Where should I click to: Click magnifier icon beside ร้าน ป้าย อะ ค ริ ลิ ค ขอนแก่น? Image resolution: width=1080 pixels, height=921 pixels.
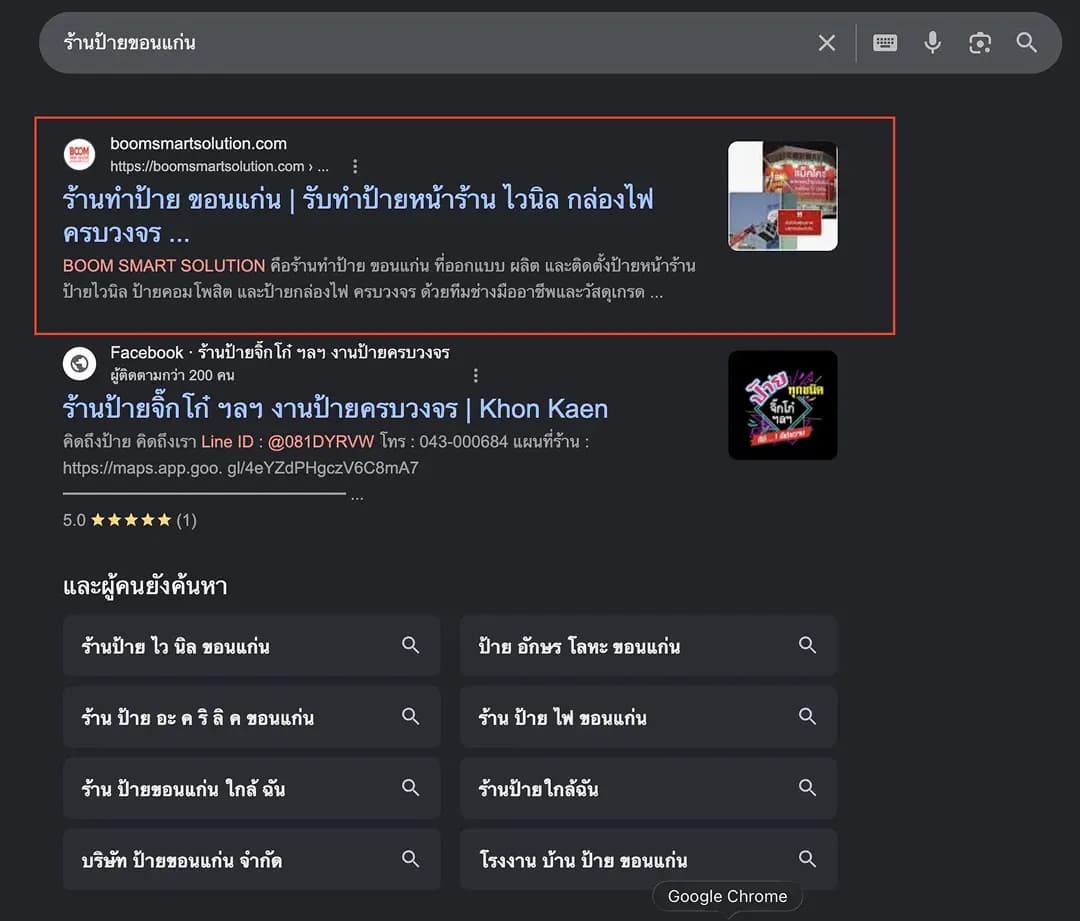[411, 716]
